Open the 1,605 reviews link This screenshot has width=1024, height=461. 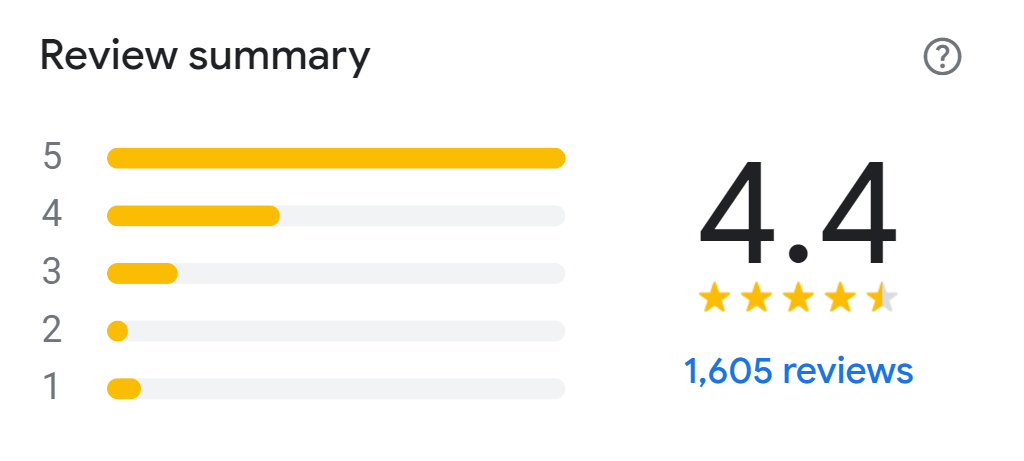coord(798,371)
